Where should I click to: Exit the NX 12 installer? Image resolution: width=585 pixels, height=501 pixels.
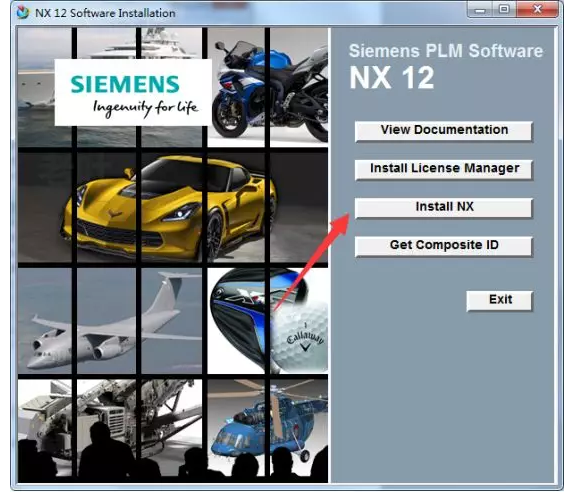tap(500, 301)
